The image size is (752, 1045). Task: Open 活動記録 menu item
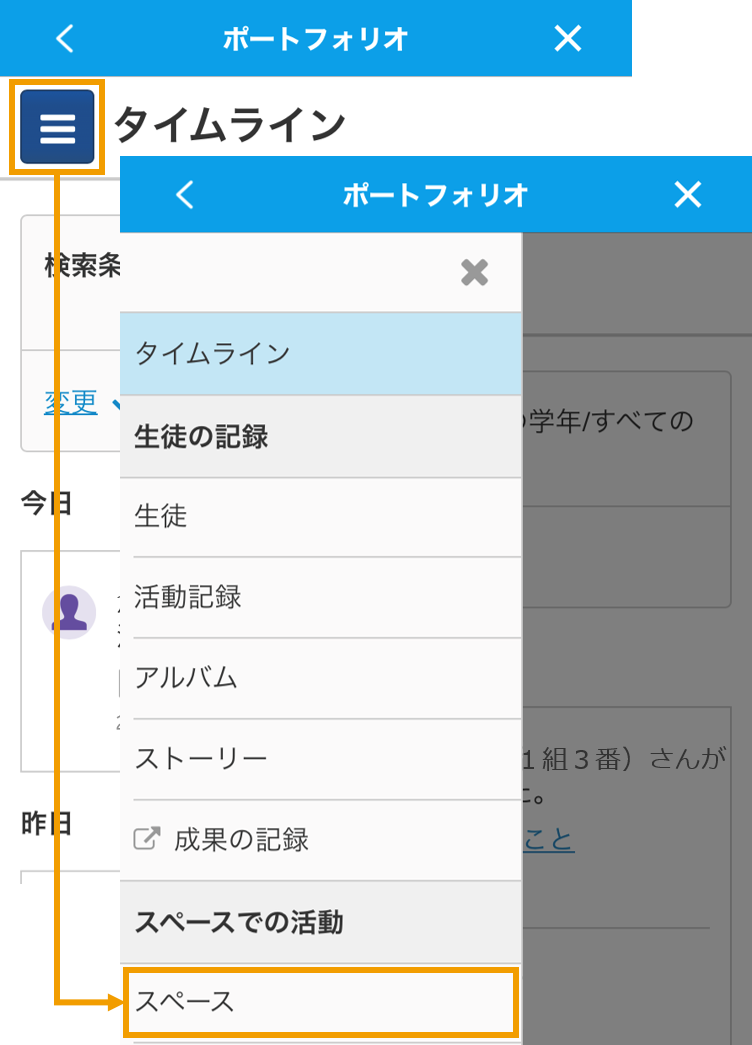pos(321,597)
